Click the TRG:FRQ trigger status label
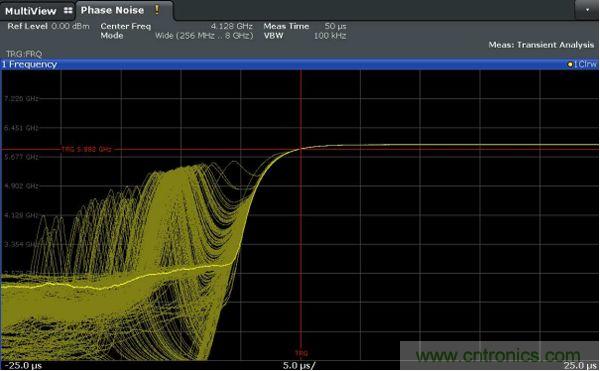Image resolution: width=600 pixels, height=371 pixels. [24, 54]
